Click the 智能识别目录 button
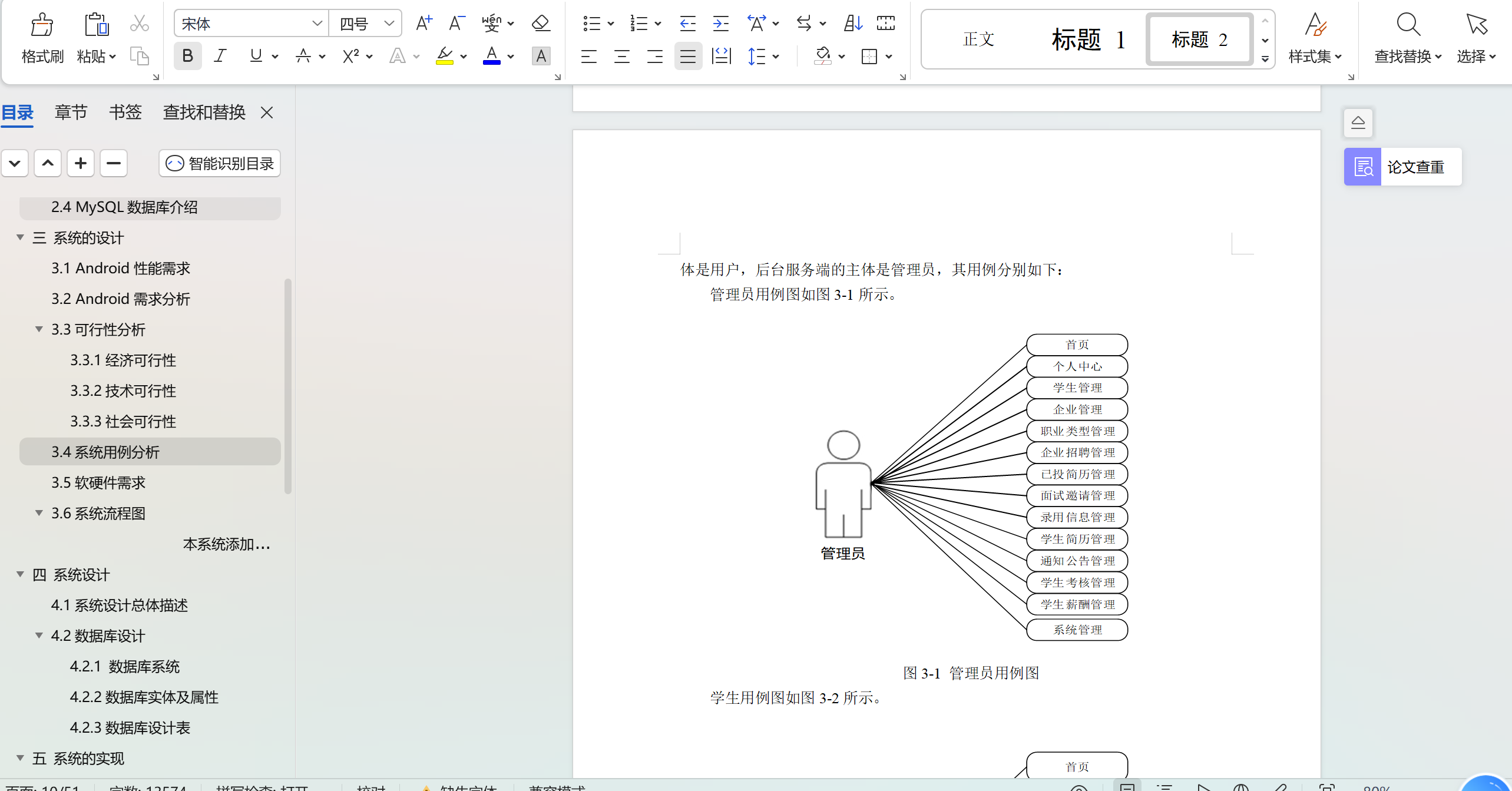Viewport: 1512px width, 791px height. 220,163
